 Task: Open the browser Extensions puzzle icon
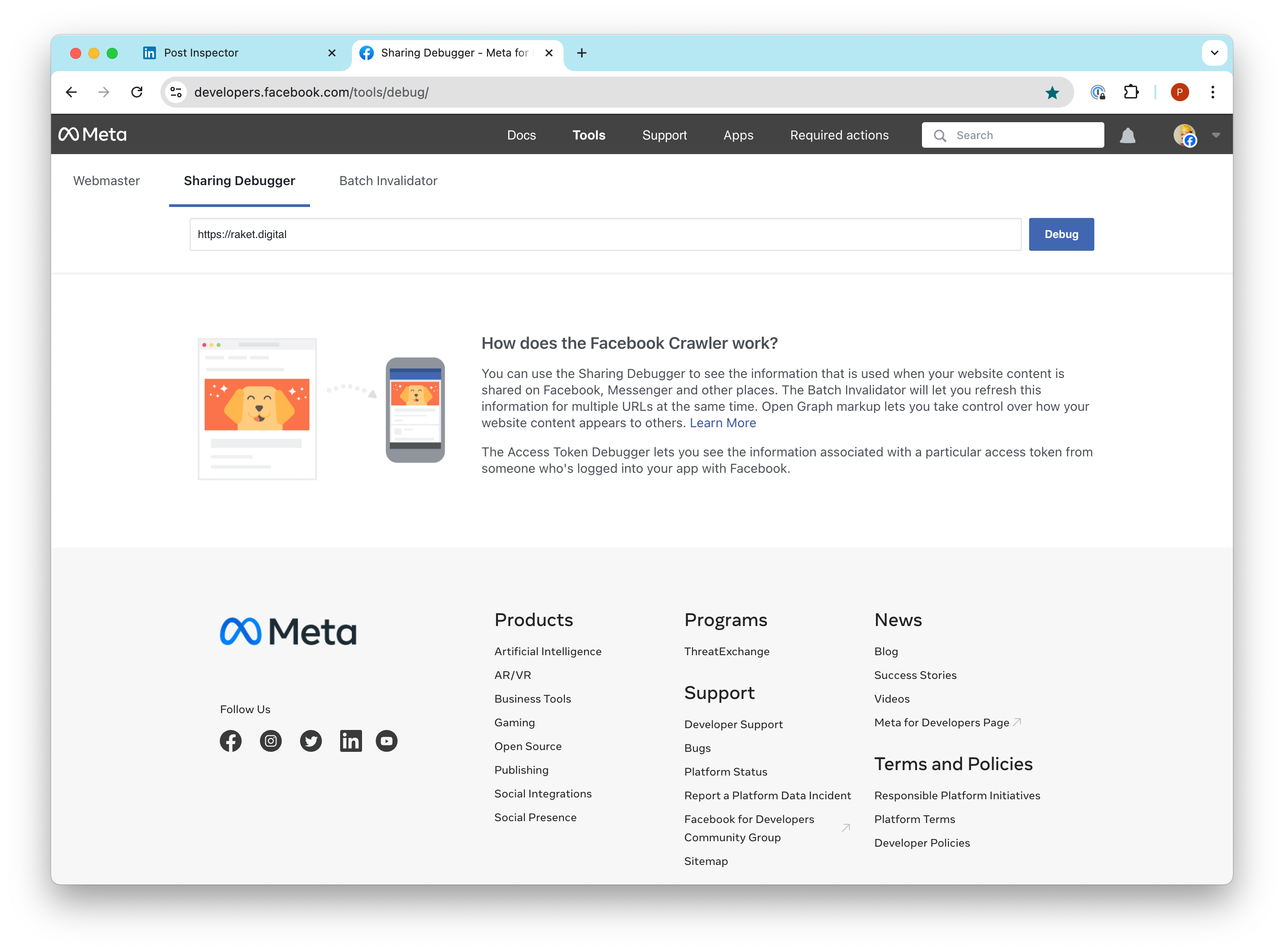pos(1131,92)
